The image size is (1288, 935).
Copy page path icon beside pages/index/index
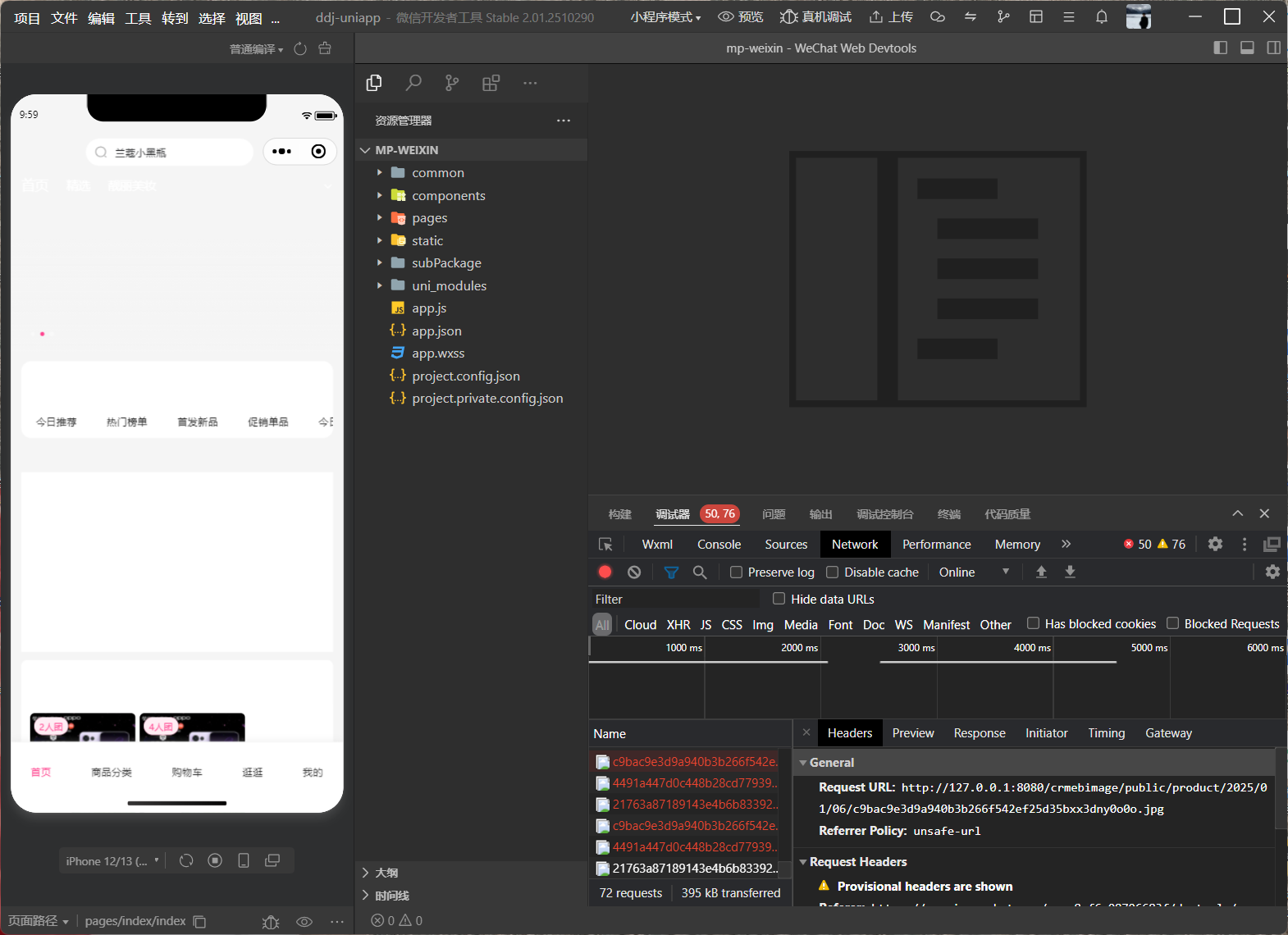199,921
